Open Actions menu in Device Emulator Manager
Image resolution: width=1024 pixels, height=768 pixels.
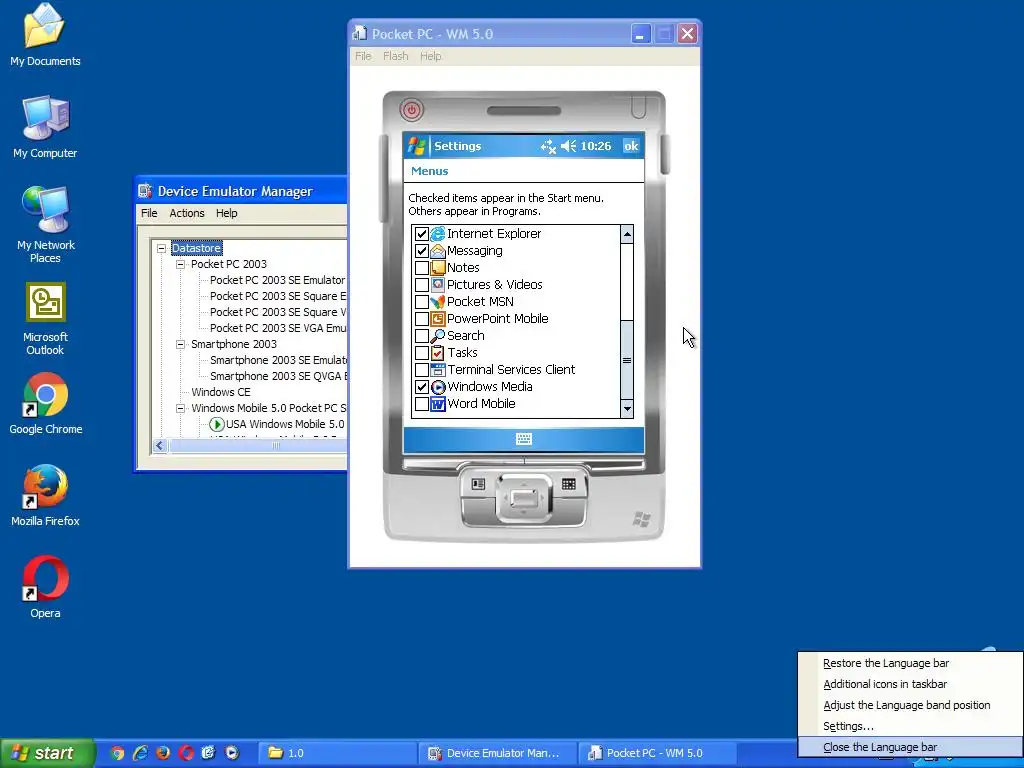187,213
